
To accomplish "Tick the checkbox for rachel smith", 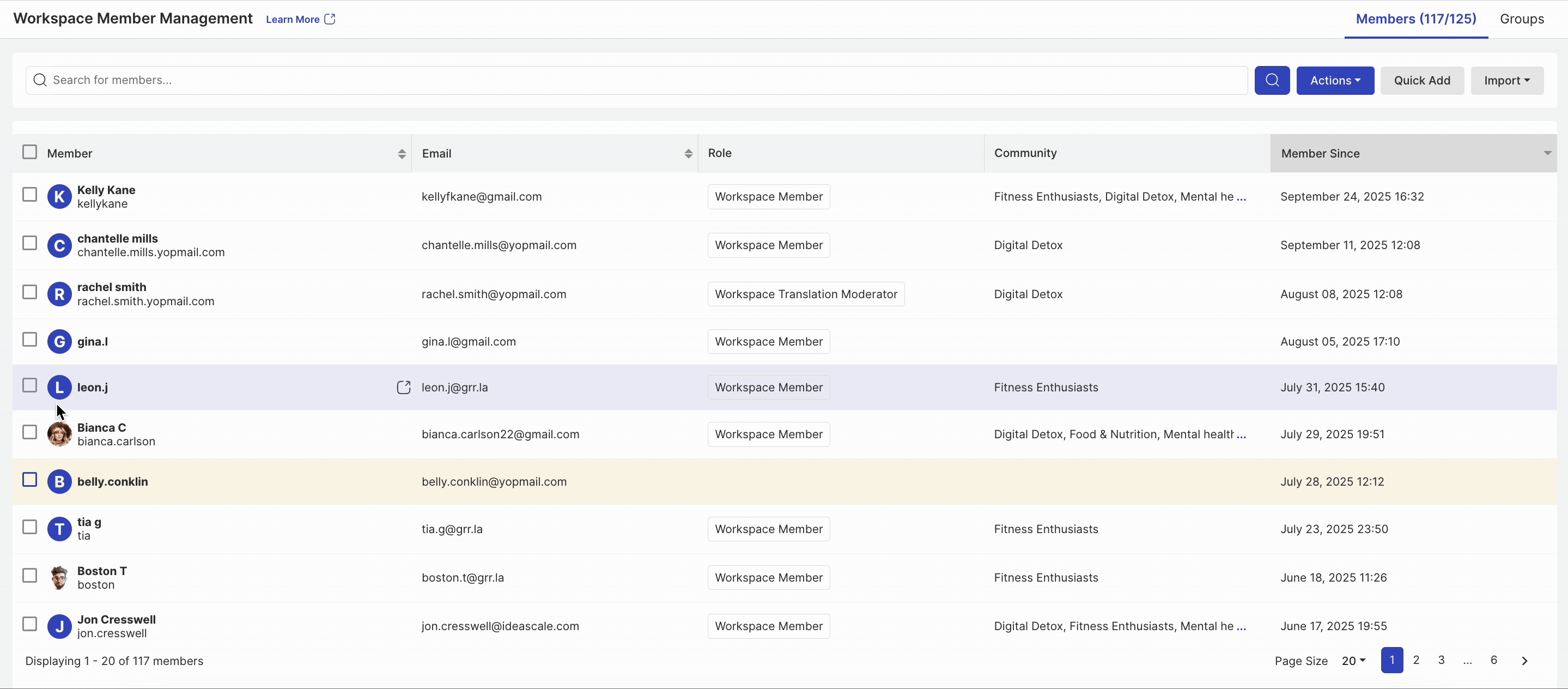I will [29, 292].
